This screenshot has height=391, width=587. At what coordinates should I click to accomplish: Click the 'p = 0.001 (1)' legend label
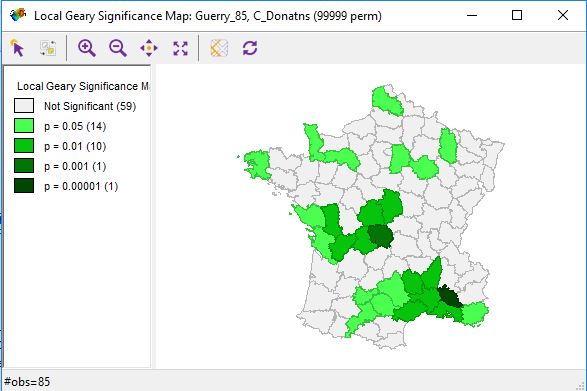(x=75, y=166)
